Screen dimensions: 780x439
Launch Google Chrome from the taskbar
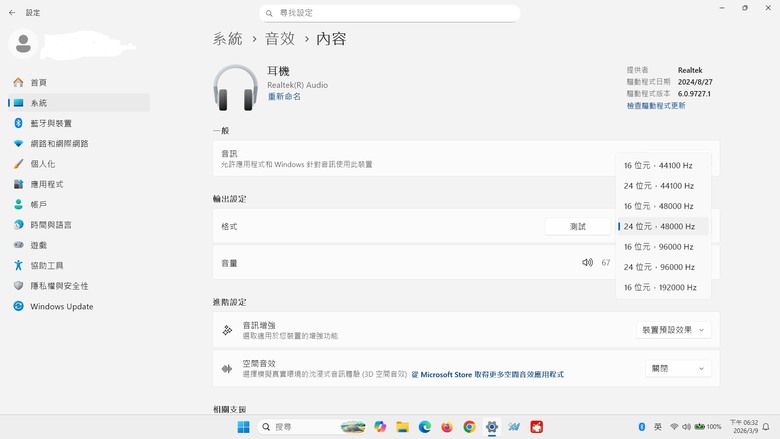tap(469, 427)
